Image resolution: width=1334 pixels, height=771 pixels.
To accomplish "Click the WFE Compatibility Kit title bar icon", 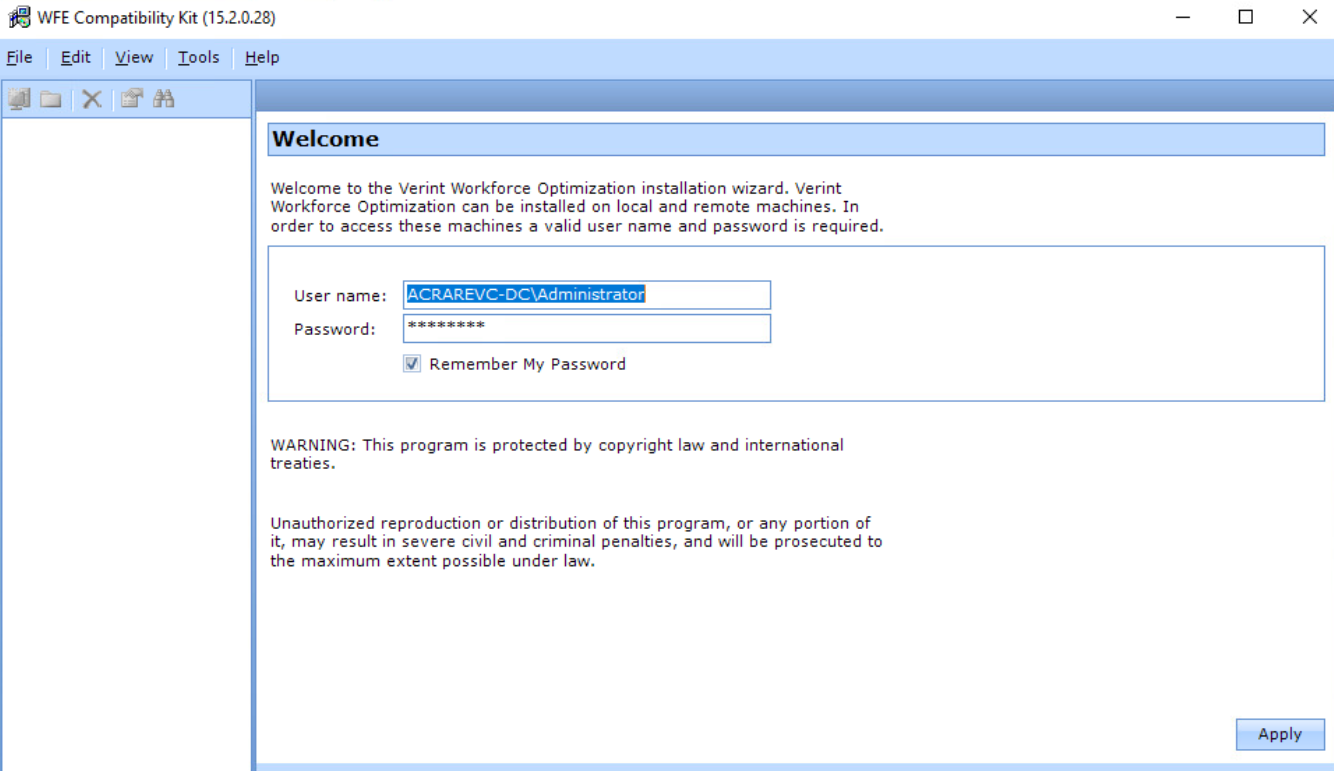I will pos(19,17).
